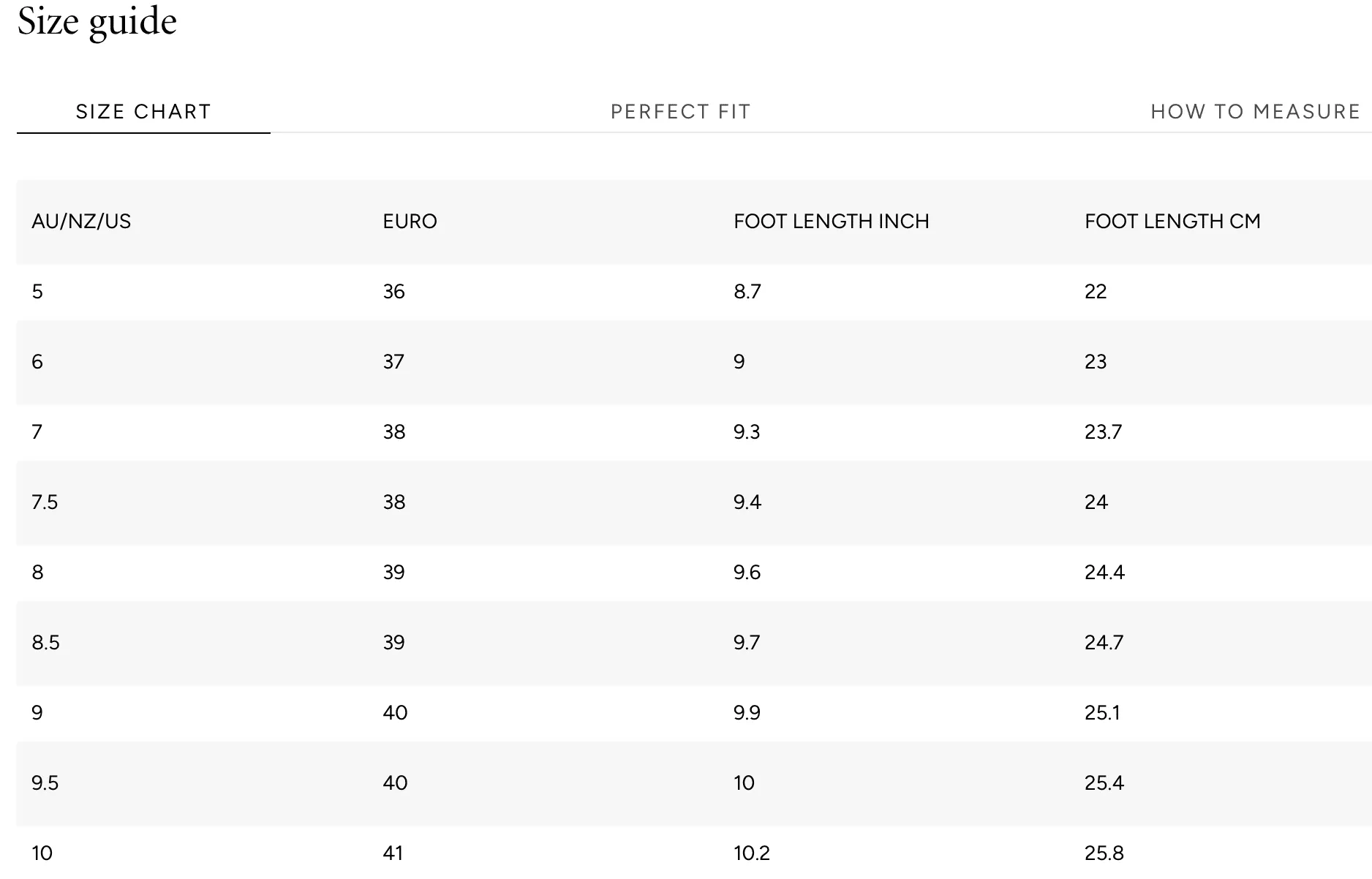Image resolution: width=1372 pixels, height=879 pixels.
Task: Select the AU size 7.5 cell
Action: [x=45, y=502]
